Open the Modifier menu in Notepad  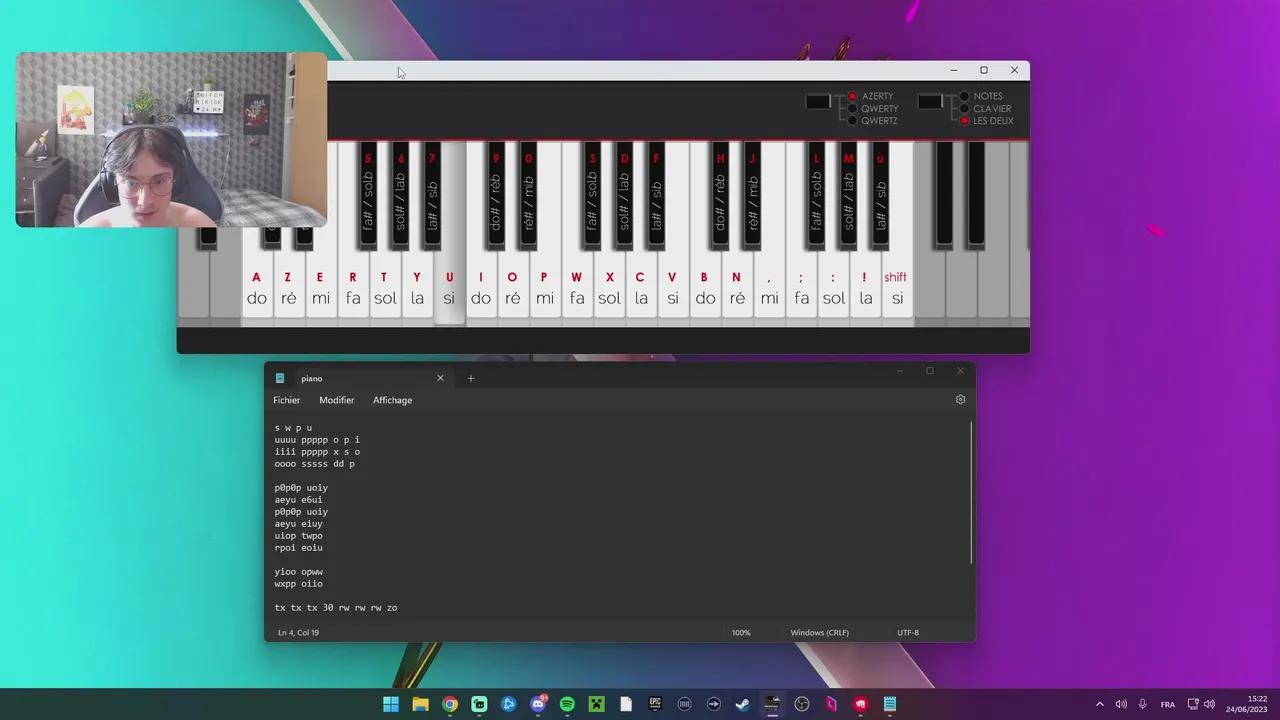point(337,400)
